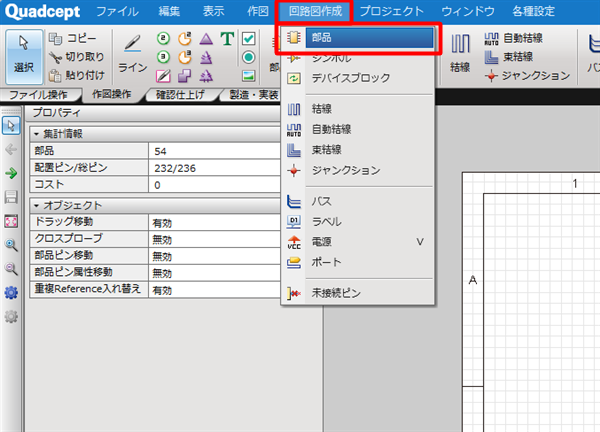Choose 未接続ピン menu entry

pyautogui.click(x=359, y=293)
